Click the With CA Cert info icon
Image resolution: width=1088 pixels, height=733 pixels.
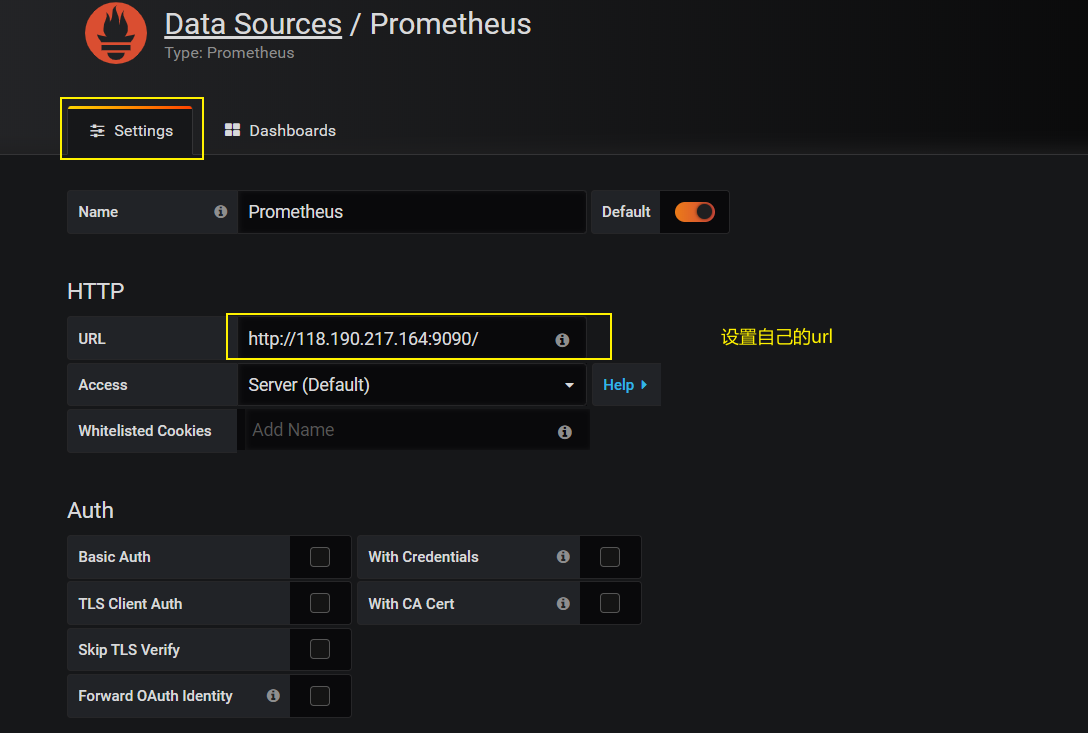[563, 604]
